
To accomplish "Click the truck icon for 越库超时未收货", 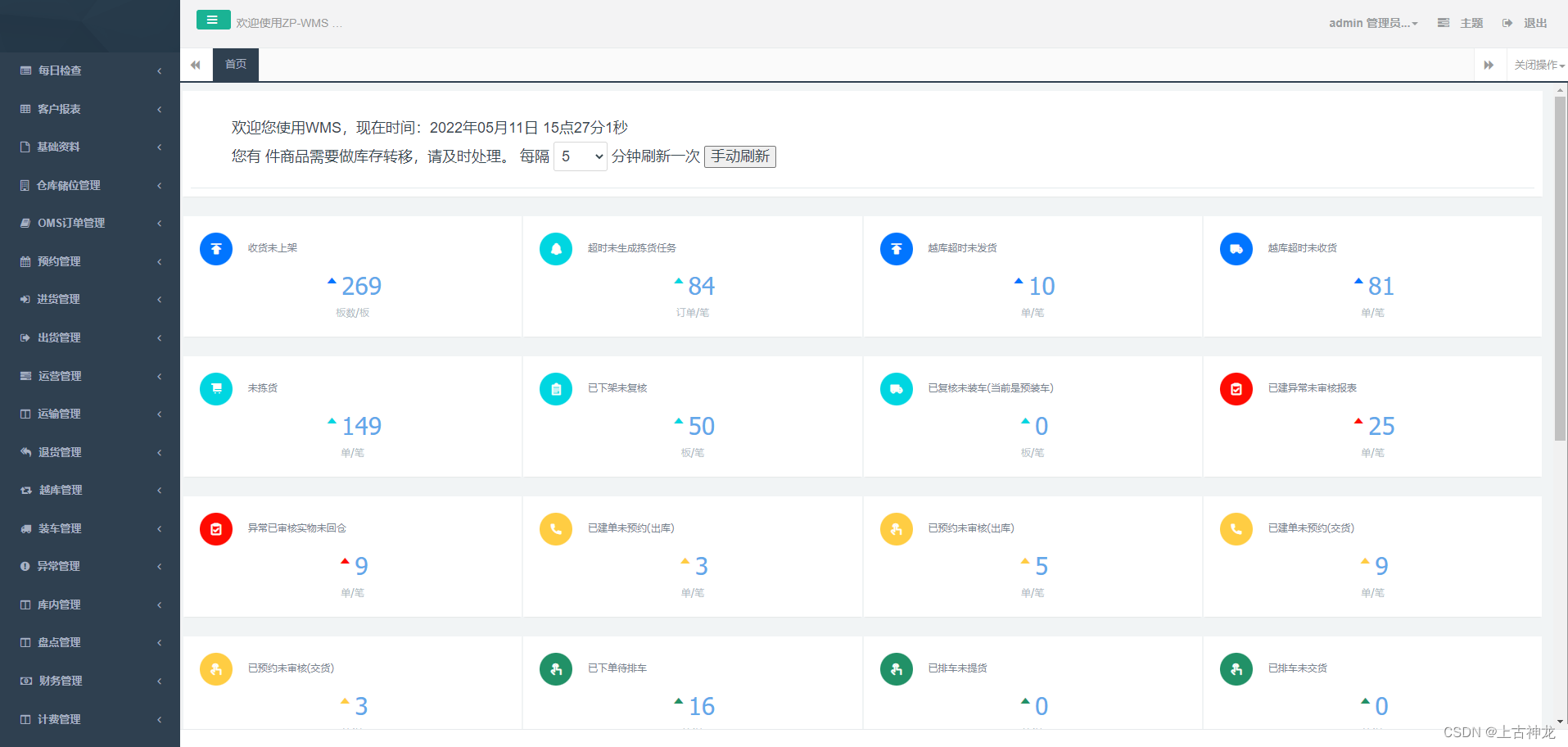I will (1236, 249).
